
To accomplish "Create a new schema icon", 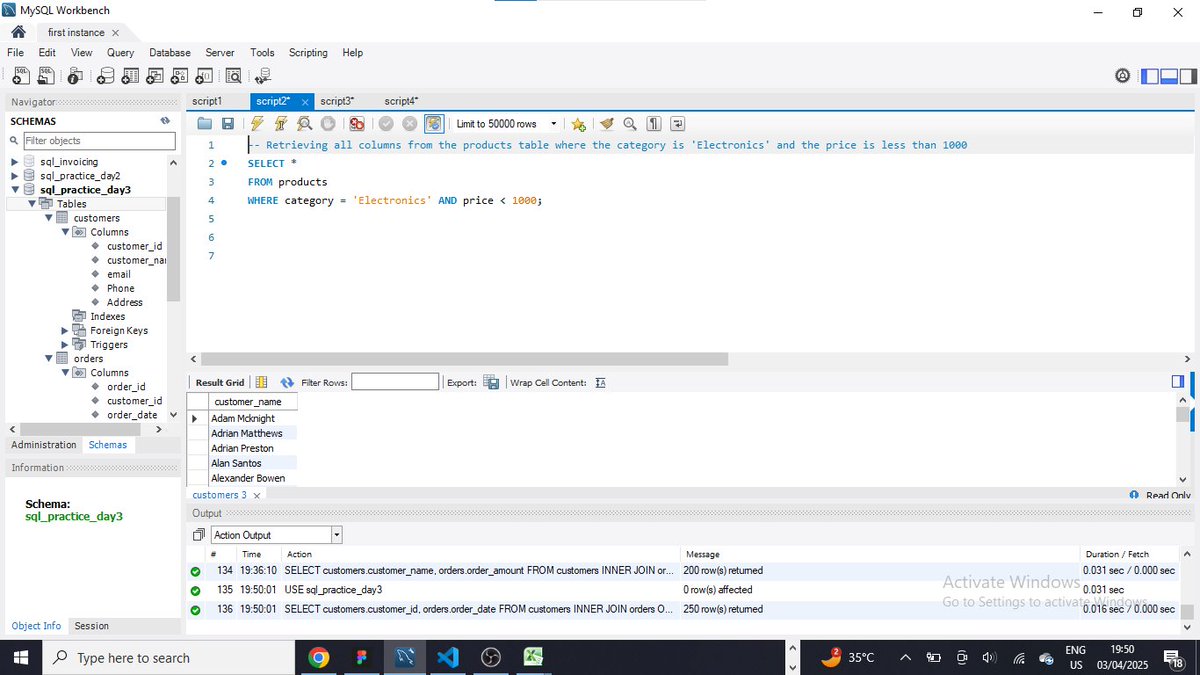I will (x=105, y=75).
